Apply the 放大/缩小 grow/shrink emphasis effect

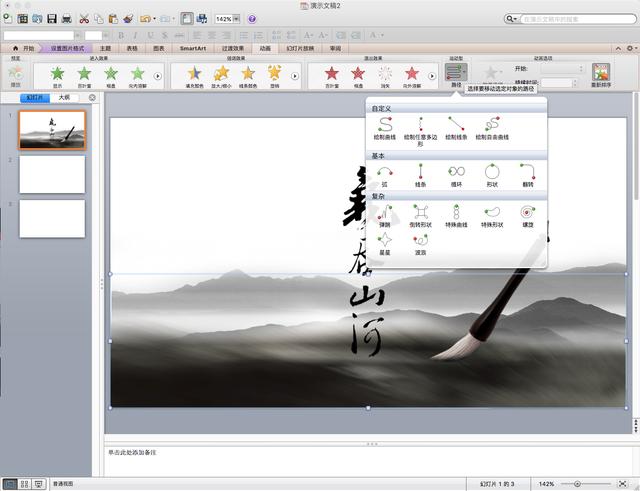[x=221, y=77]
